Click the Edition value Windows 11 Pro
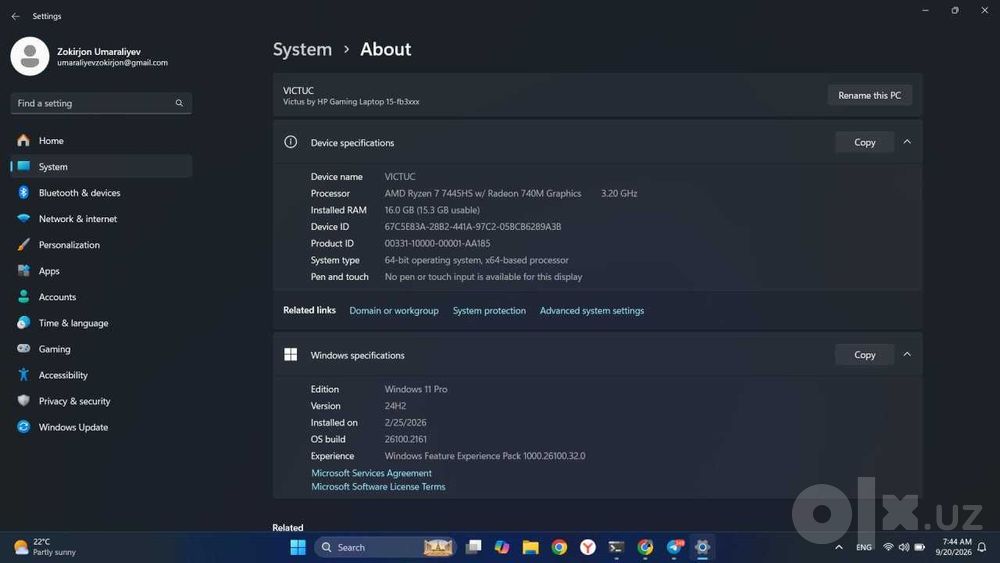This screenshot has width=1000, height=563. coord(416,389)
